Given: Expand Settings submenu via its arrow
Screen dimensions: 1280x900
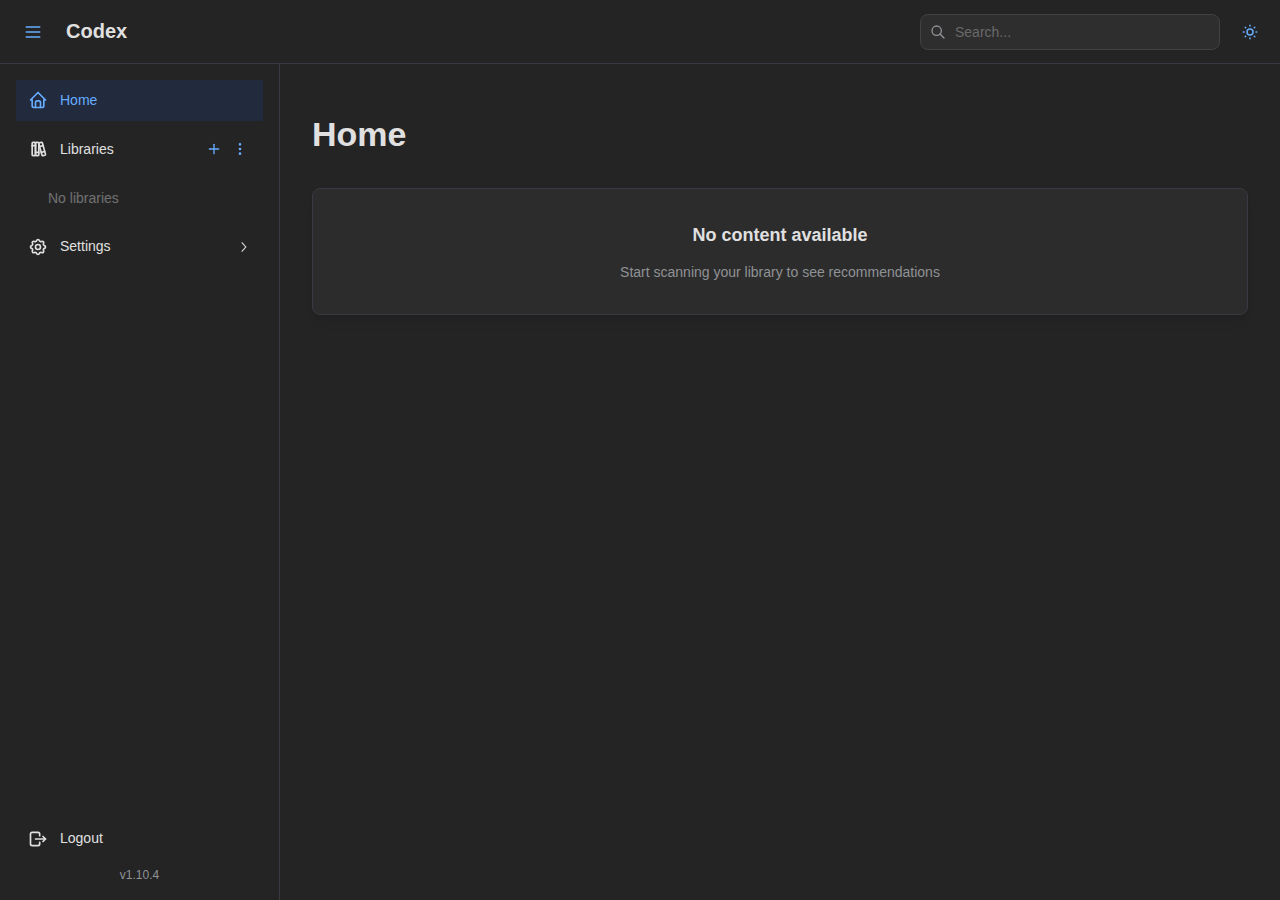Looking at the screenshot, I should pyautogui.click(x=244, y=246).
